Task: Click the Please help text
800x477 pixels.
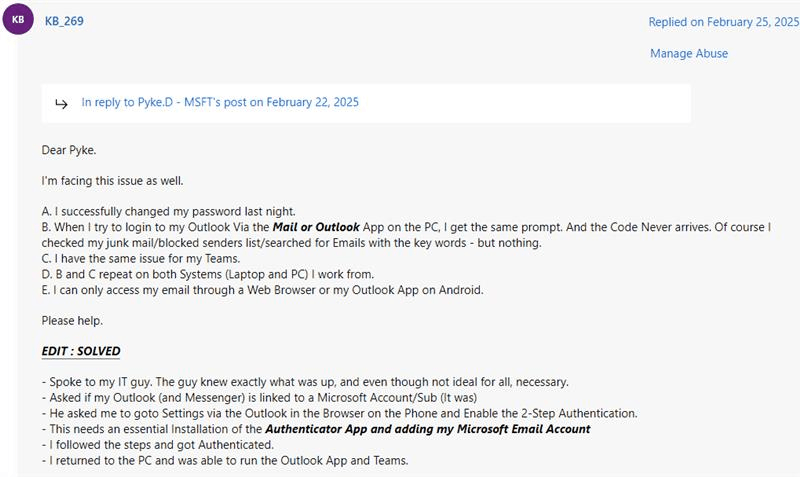Action: click(72, 321)
